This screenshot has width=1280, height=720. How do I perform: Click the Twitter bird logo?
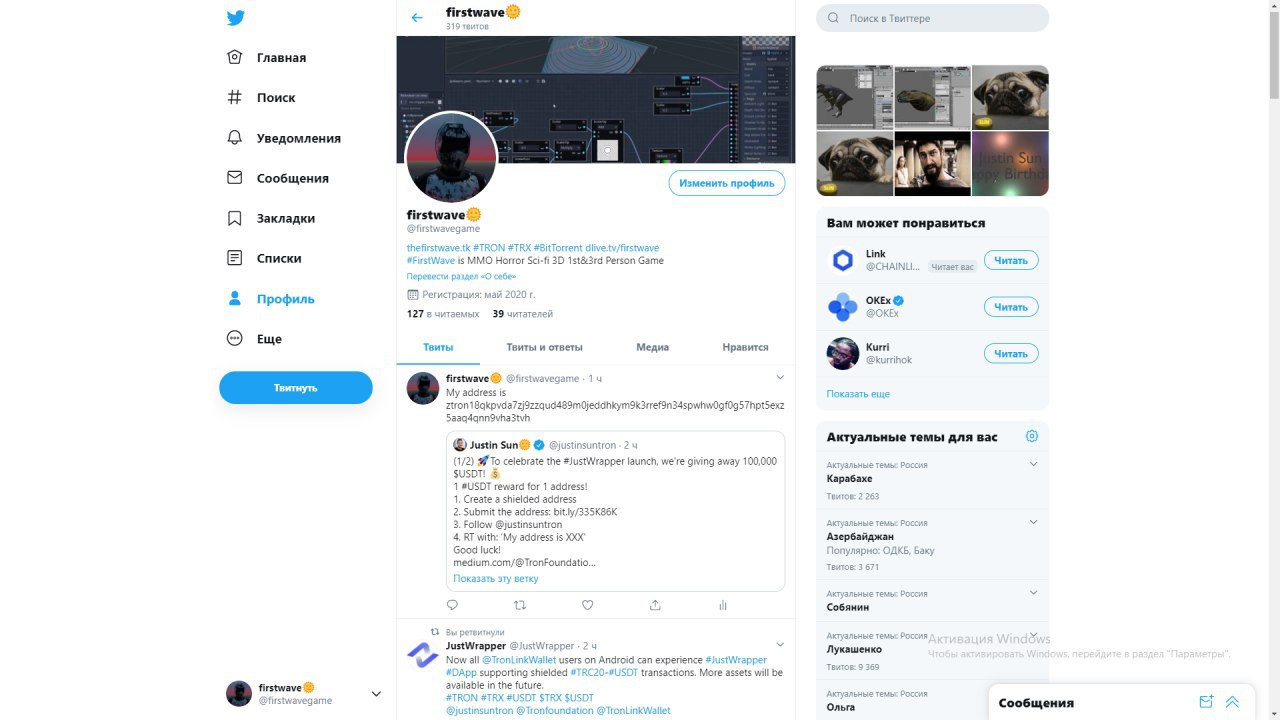[235, 18]
